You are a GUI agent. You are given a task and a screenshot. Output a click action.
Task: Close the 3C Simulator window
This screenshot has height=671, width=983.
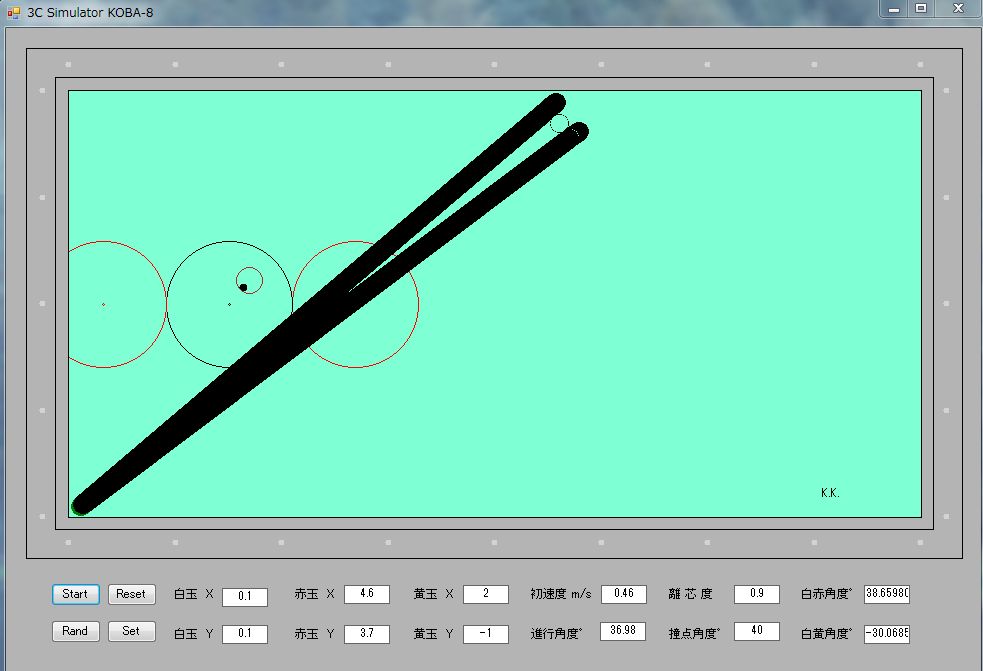[959, 9]
